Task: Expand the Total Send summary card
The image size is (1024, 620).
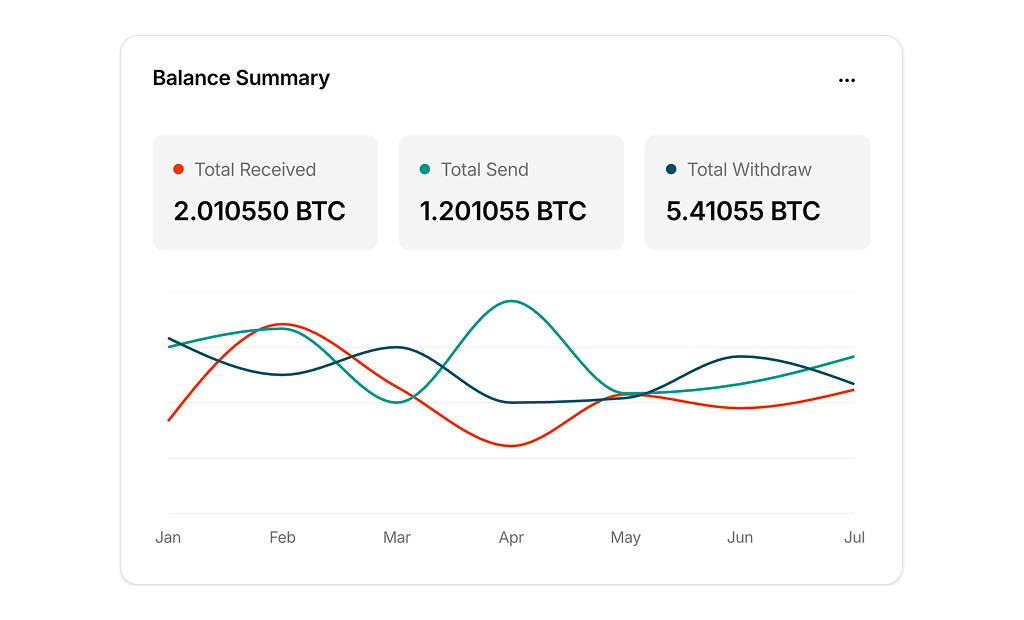Action: pyautogui.click(x=511, y=192)
